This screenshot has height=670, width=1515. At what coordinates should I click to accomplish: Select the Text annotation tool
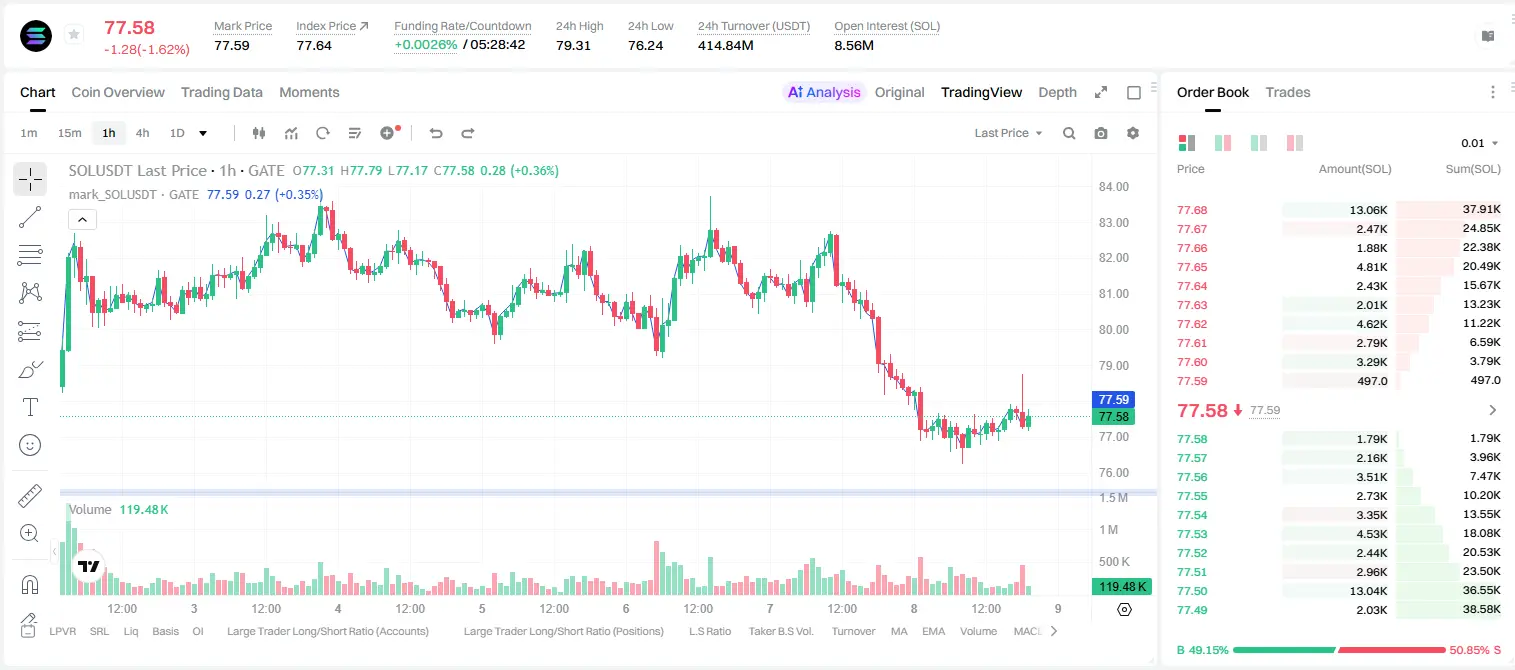click(30, 407)
